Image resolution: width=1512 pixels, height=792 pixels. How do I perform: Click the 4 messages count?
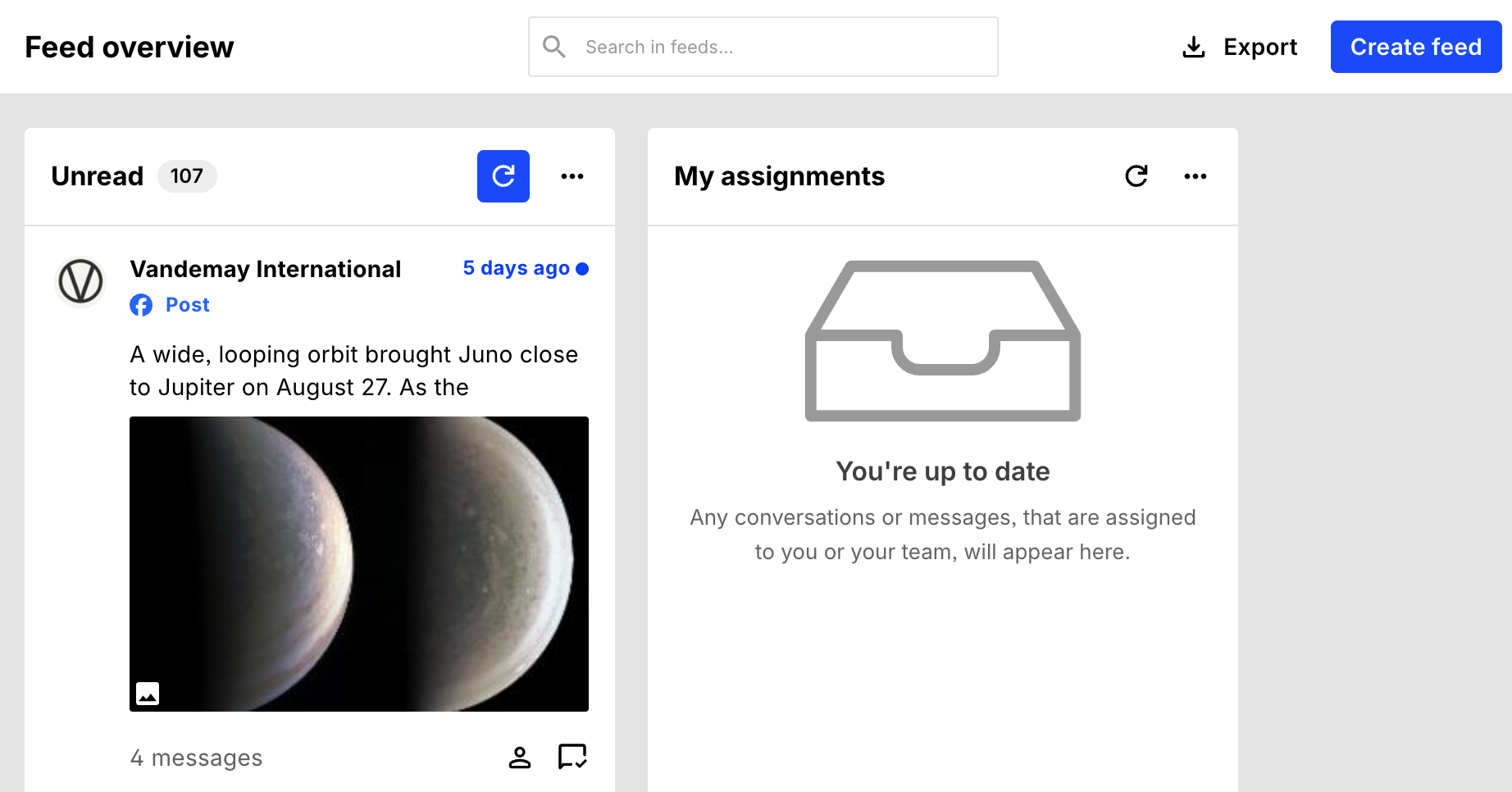click(197, 758)
